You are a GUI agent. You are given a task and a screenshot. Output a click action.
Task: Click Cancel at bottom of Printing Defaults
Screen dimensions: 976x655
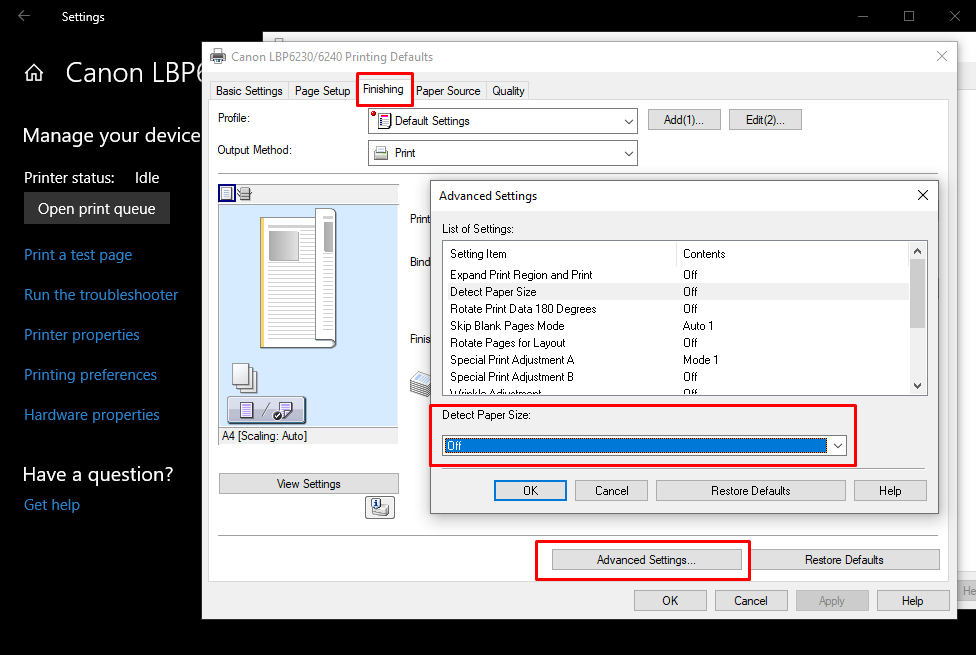[751, 601]
